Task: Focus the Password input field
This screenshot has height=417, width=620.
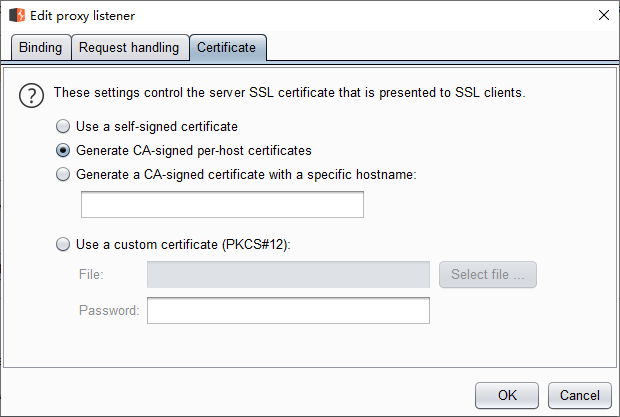Action: tap(288, 311)
